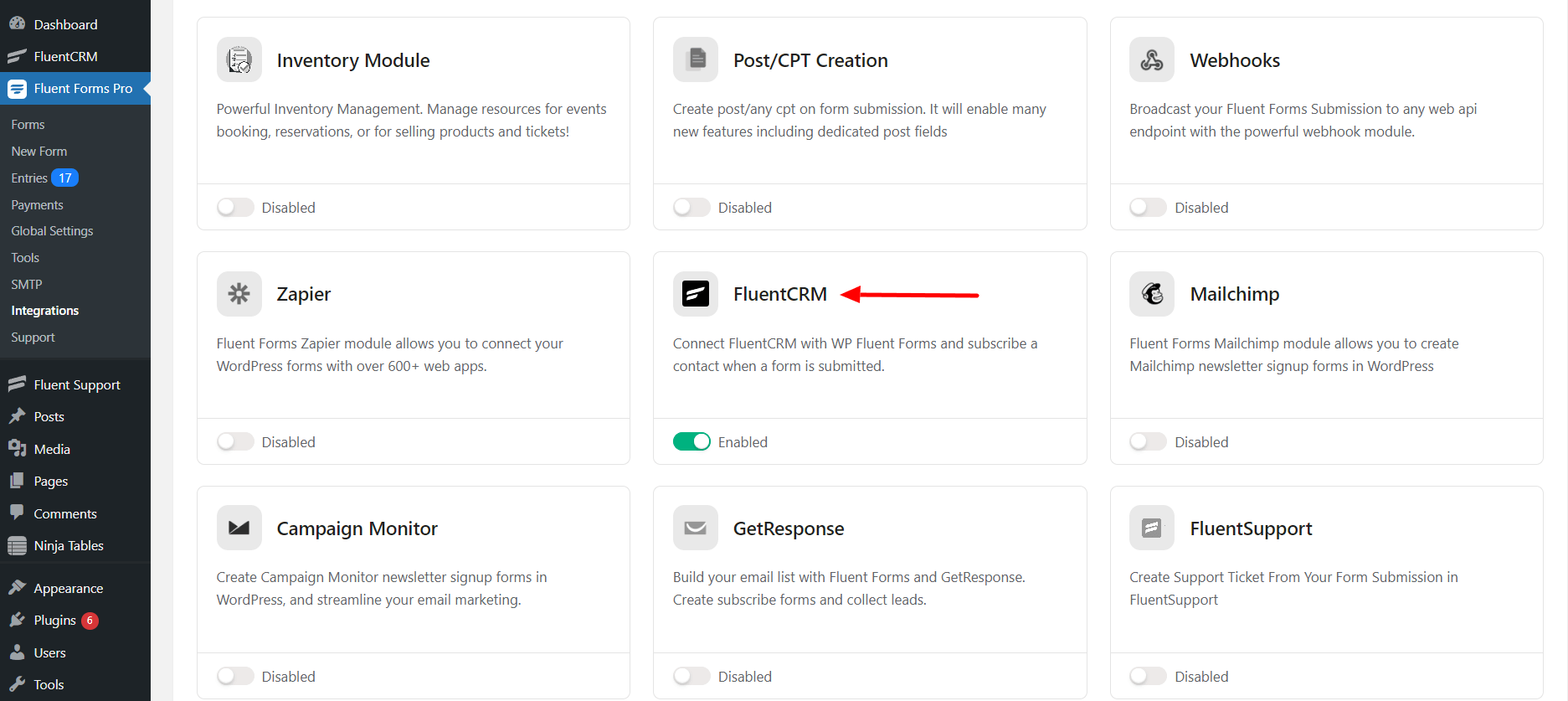The height and width of the screenshot is (701, 1568).
Task: Click the Mailchimp monkey icon
Action: point(1151,294)
